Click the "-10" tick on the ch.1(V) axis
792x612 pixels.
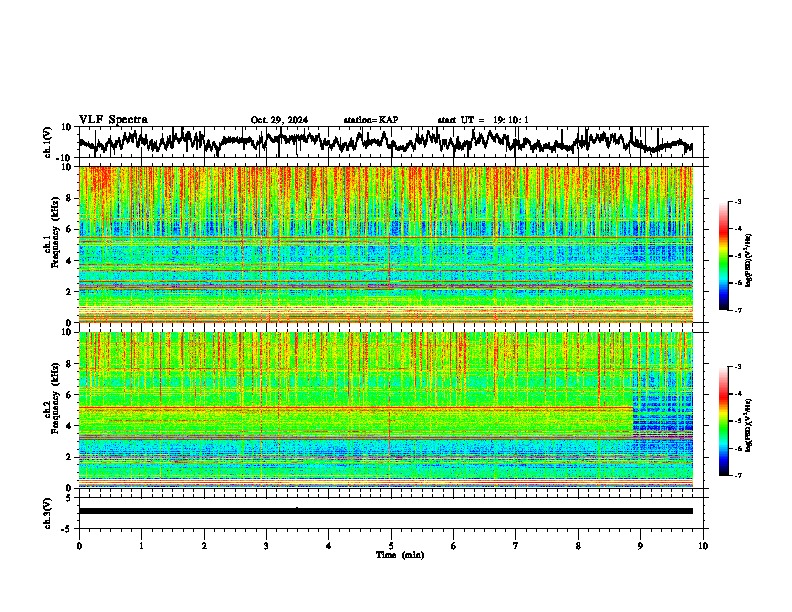point(65,158)
